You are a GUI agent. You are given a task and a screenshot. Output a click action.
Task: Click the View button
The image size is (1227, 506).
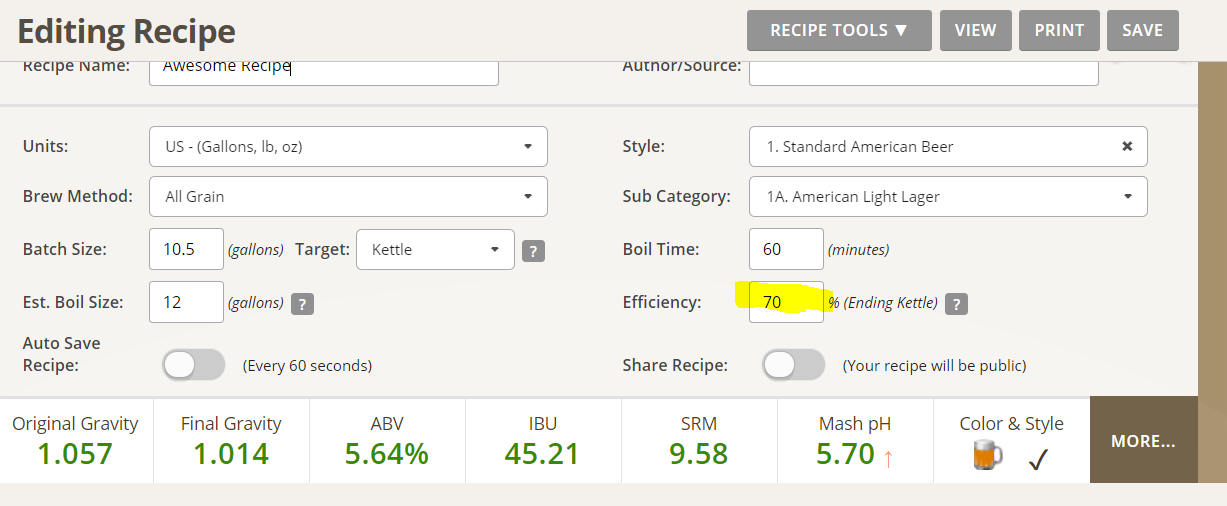(x=976, y=30)
